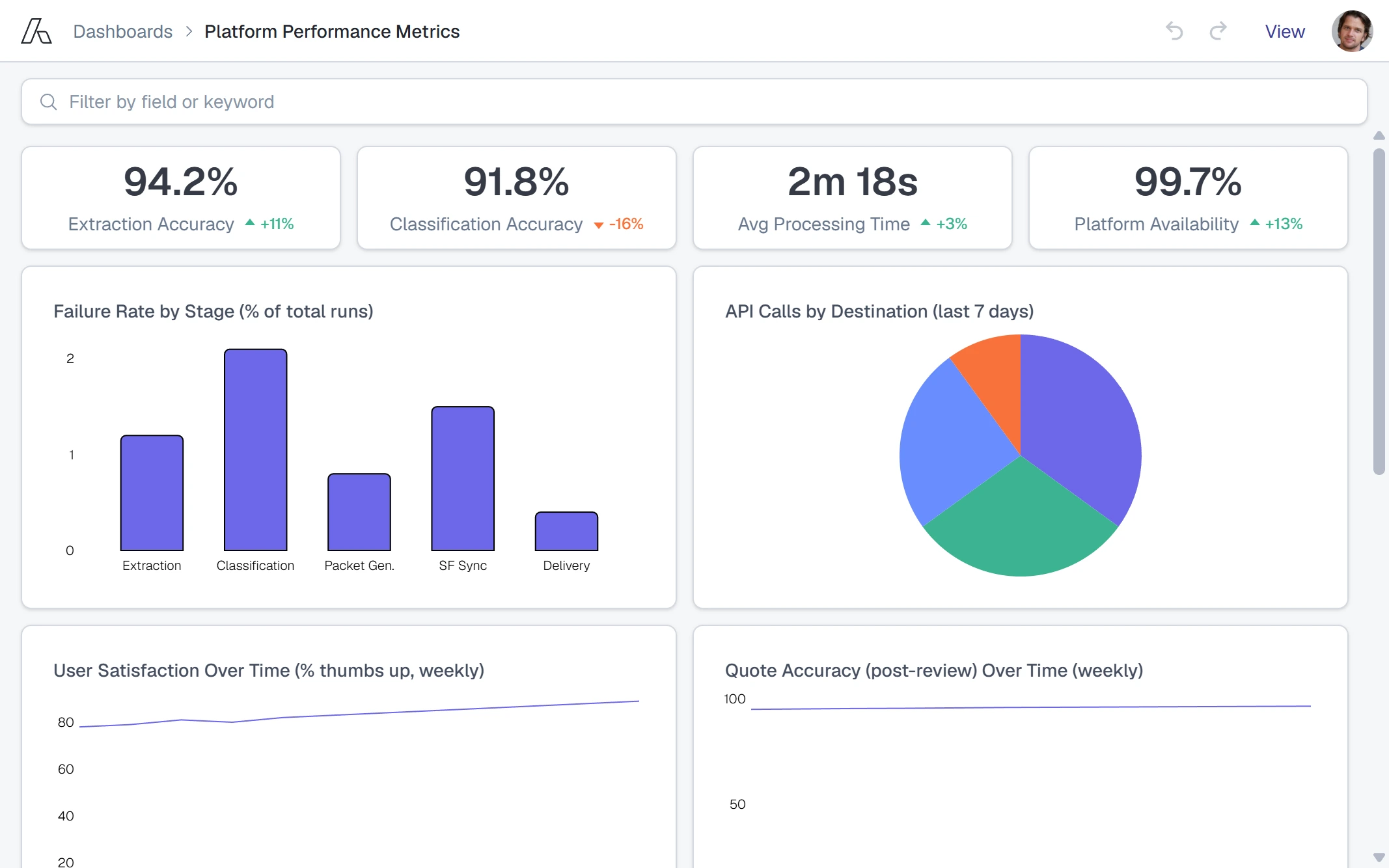Click the undo arrow icon

tap(1174, 31)
